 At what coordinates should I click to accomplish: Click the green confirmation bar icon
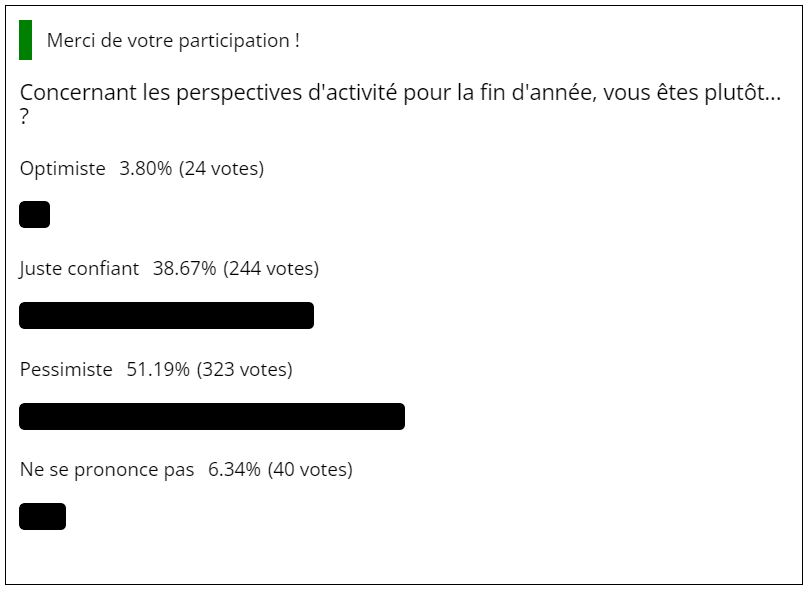[x=25, y=40]
